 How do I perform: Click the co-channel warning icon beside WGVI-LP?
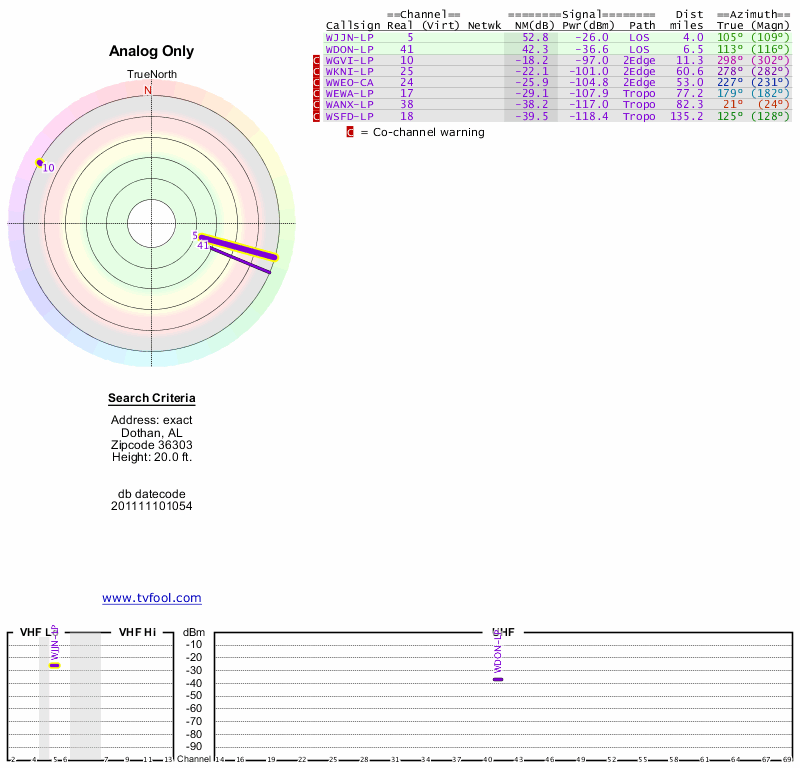317,60
